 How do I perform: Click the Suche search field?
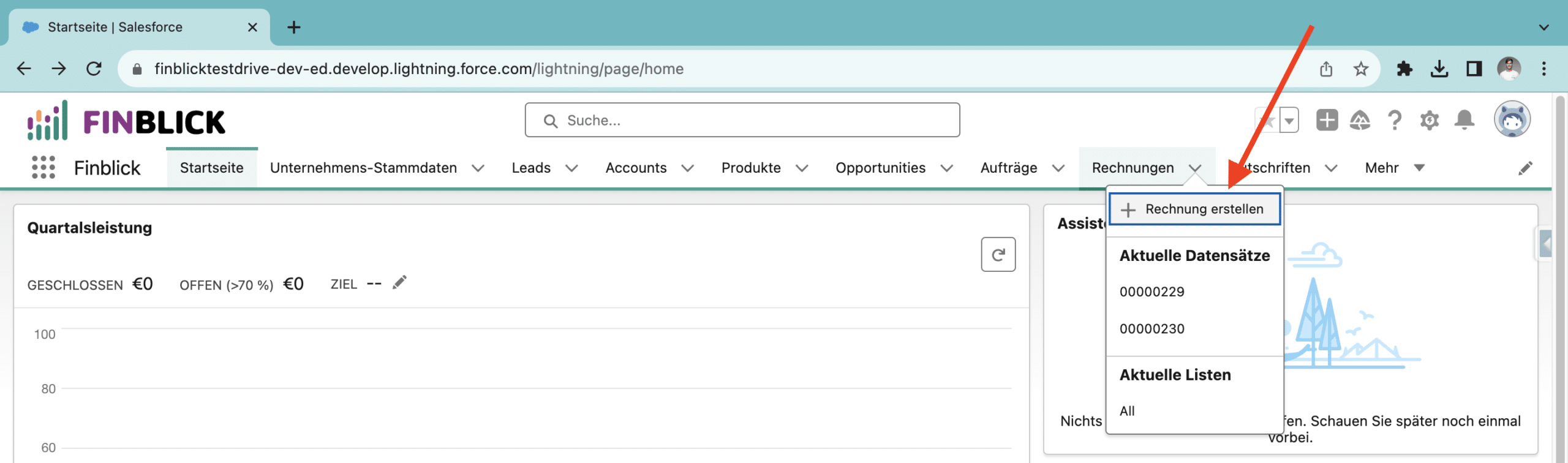(x=741, y=120)
